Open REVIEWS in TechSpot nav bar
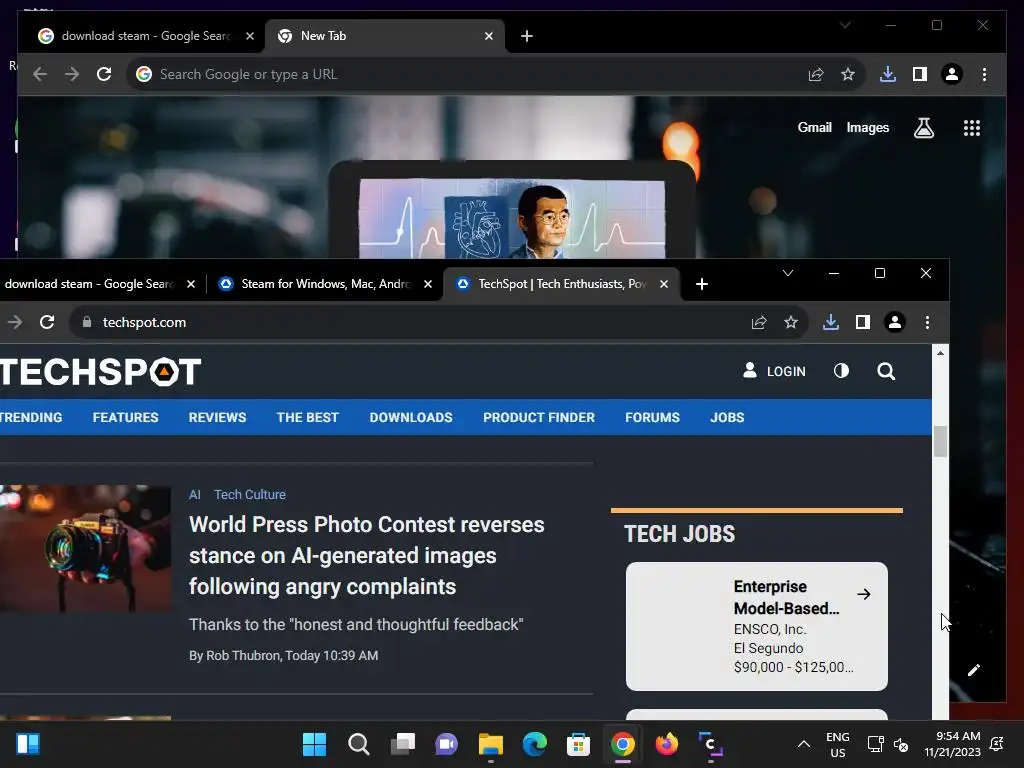 pyautogui.click(x=217, y=417)
